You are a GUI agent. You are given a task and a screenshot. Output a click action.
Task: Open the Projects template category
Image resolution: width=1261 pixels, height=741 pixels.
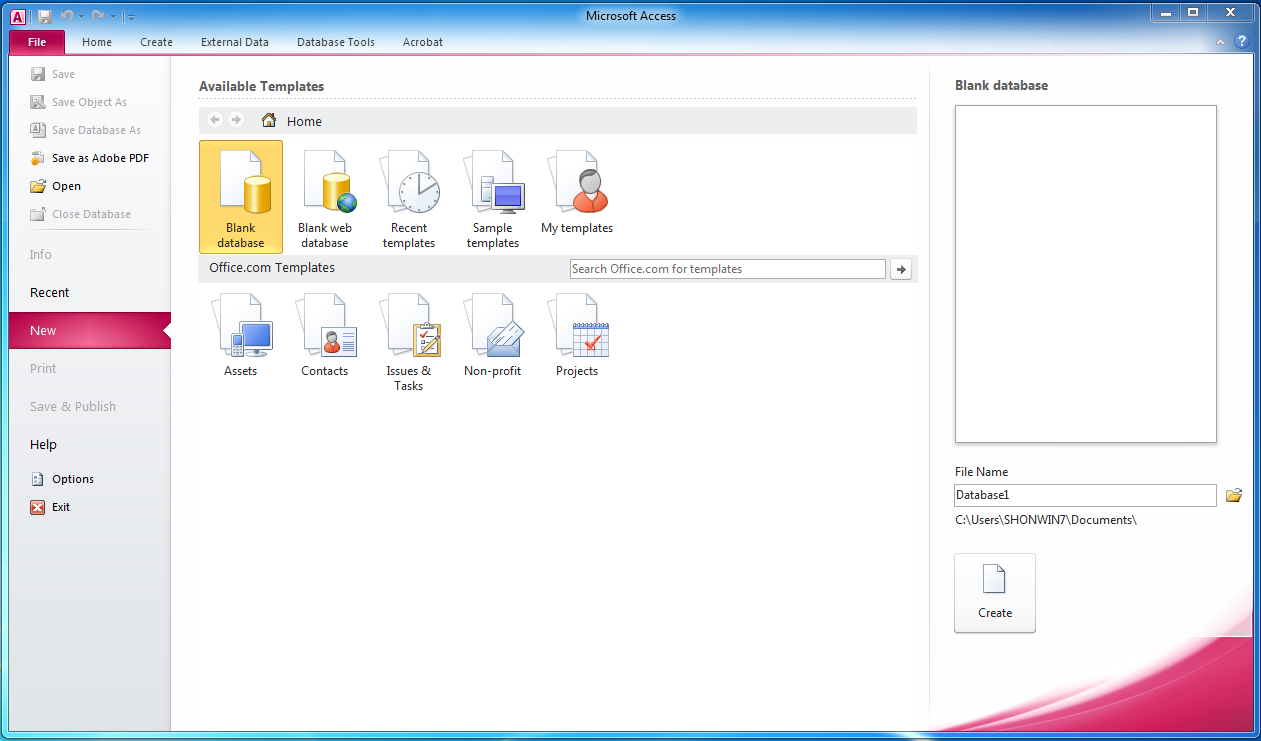[x=577, y=337]
